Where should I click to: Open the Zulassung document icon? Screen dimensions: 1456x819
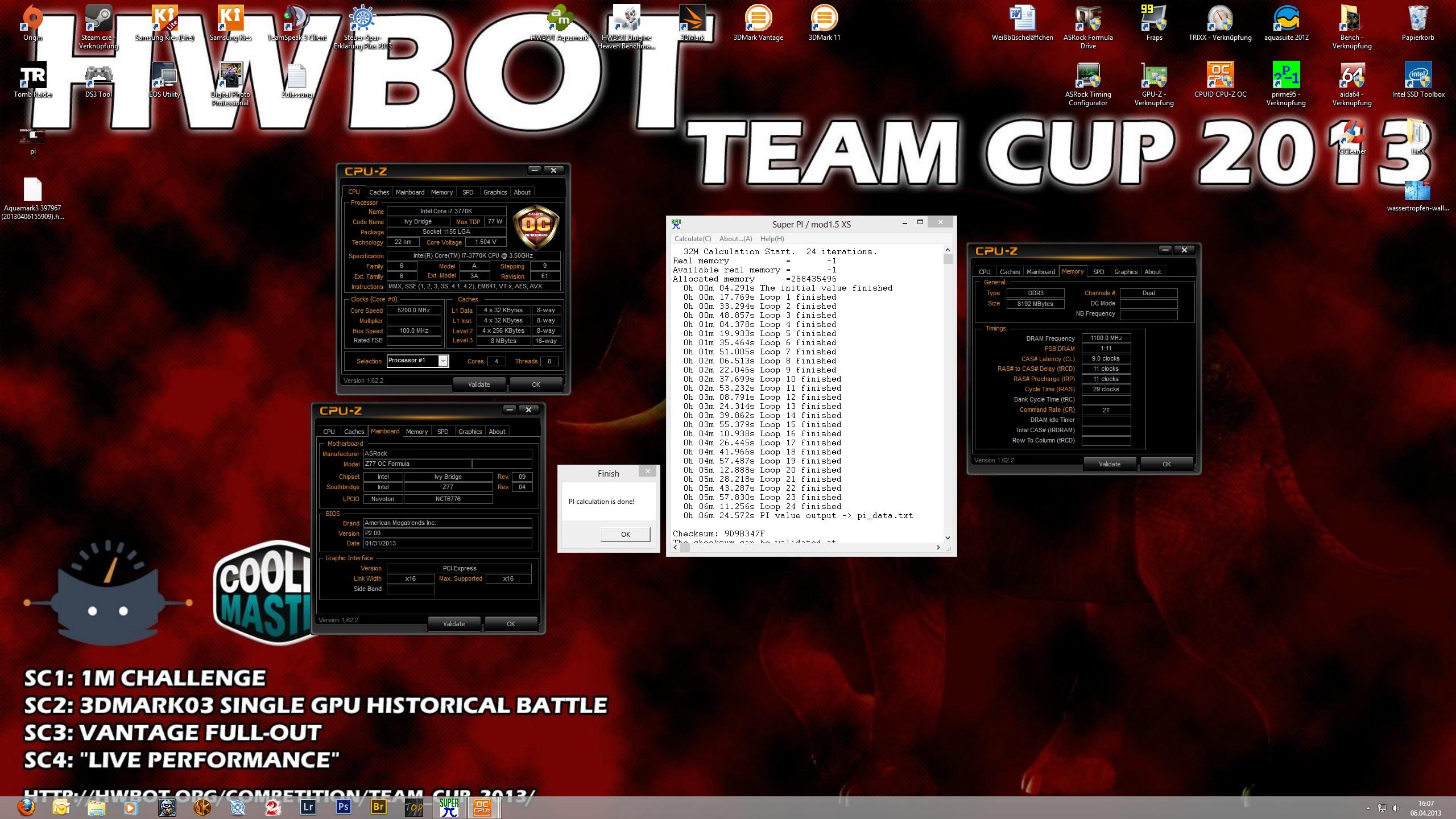(296, 80)
